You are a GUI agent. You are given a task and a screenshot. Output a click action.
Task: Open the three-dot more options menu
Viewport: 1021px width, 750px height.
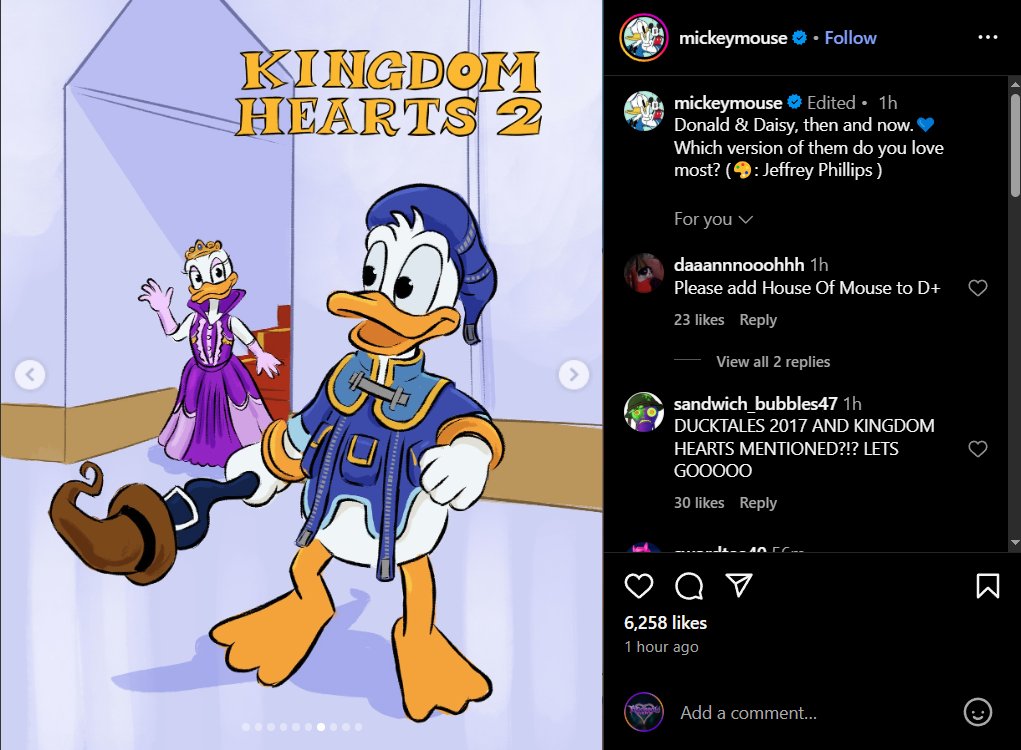[988, 37]
